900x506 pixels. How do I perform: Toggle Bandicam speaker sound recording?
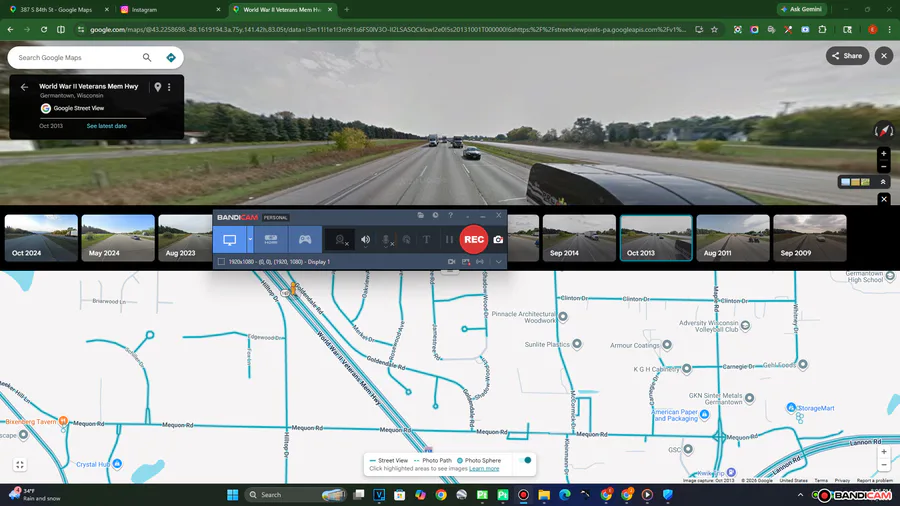pos(366,240)
